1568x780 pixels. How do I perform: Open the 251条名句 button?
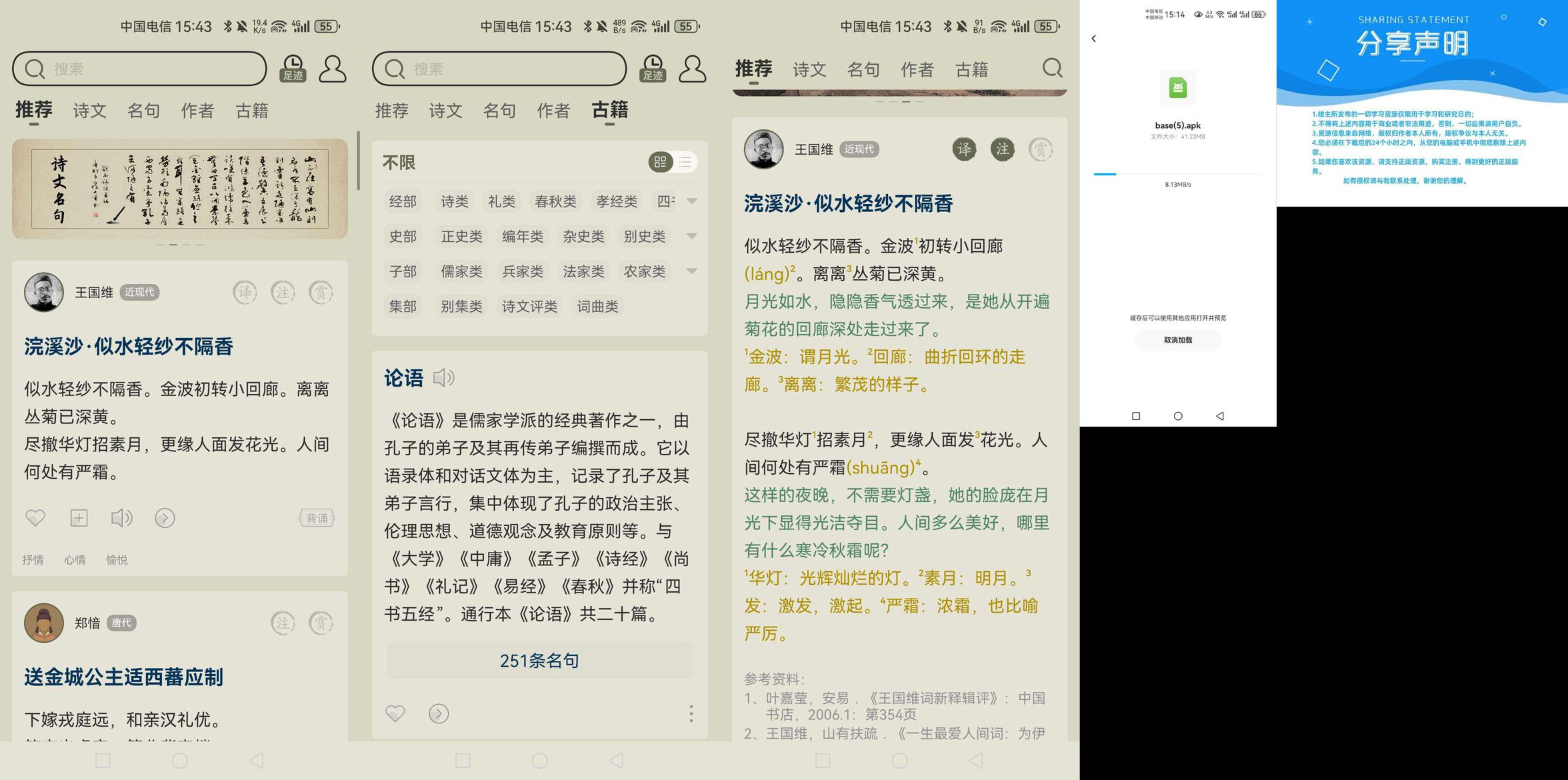click(x=539, y=661)
